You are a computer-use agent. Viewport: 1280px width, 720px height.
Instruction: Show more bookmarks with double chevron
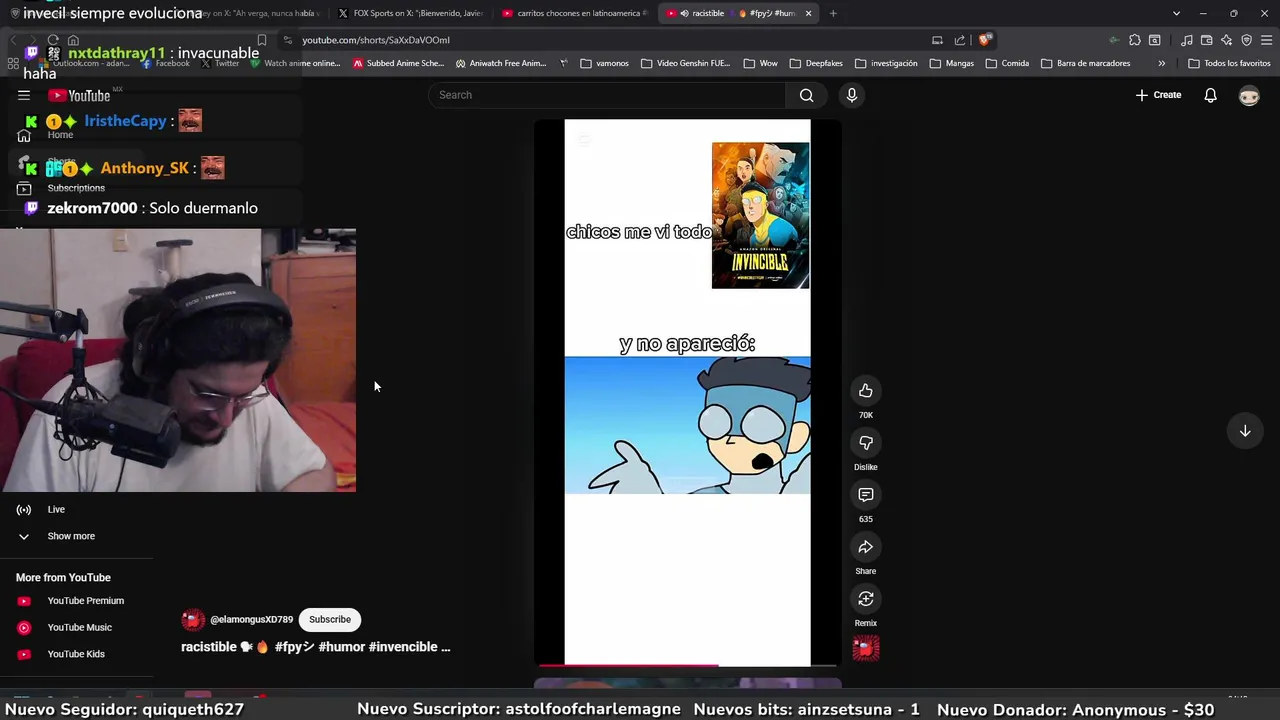pos(1161,63)
